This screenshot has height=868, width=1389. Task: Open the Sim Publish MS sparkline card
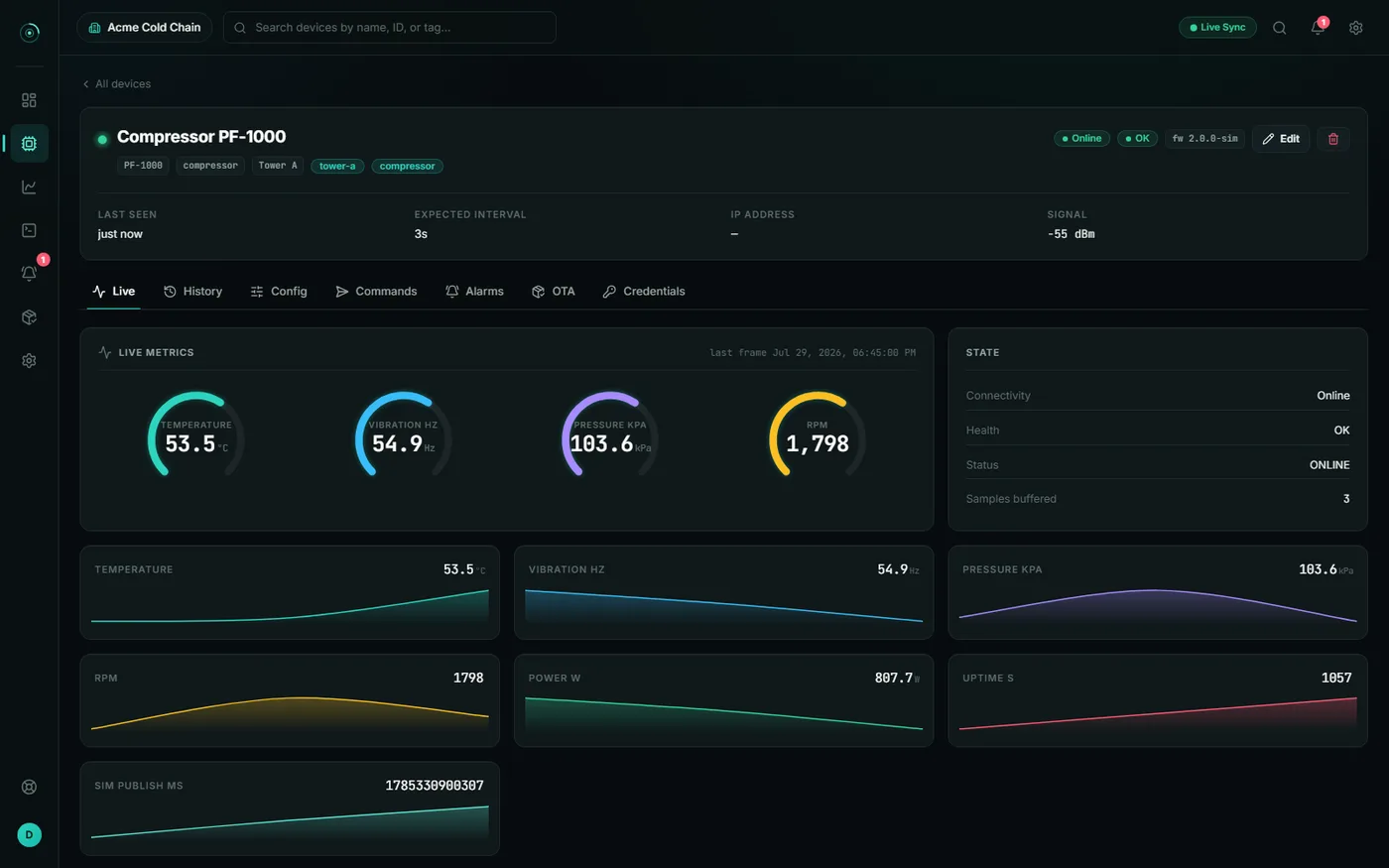[290, 808]
